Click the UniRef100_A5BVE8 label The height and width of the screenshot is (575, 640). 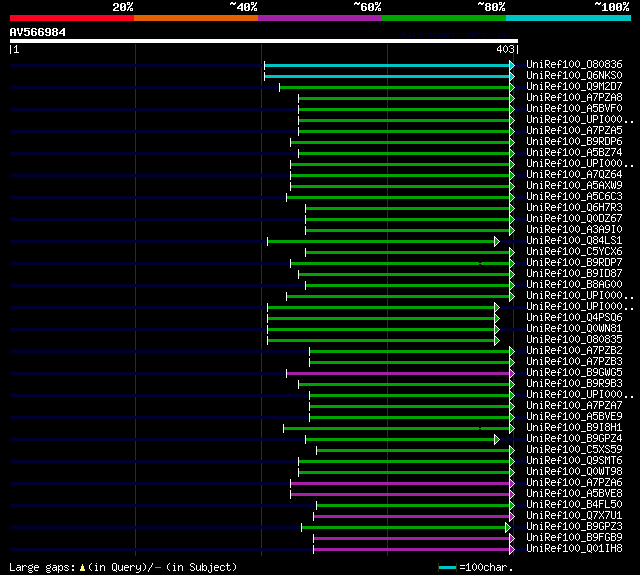click(x=574, y=494)
